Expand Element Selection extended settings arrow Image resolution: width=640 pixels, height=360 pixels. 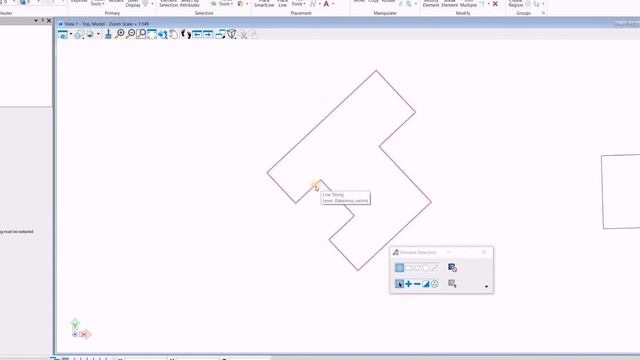(486, 287)
